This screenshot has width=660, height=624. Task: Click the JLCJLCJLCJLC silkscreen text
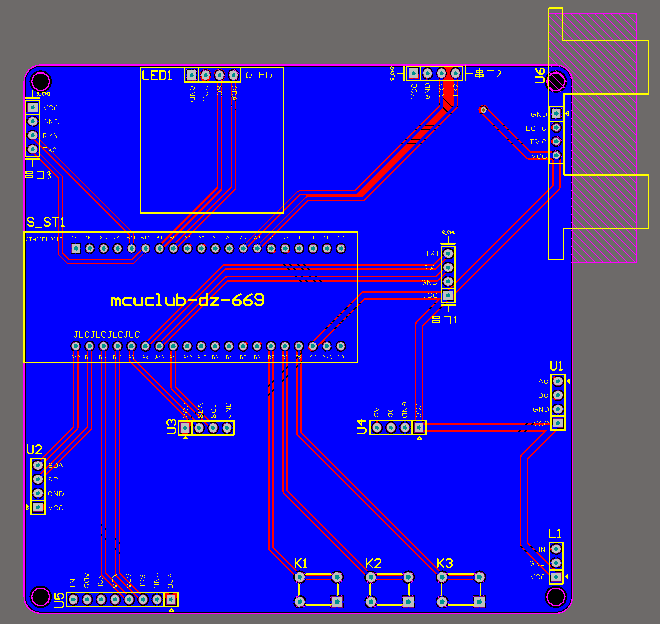point(107,335)
